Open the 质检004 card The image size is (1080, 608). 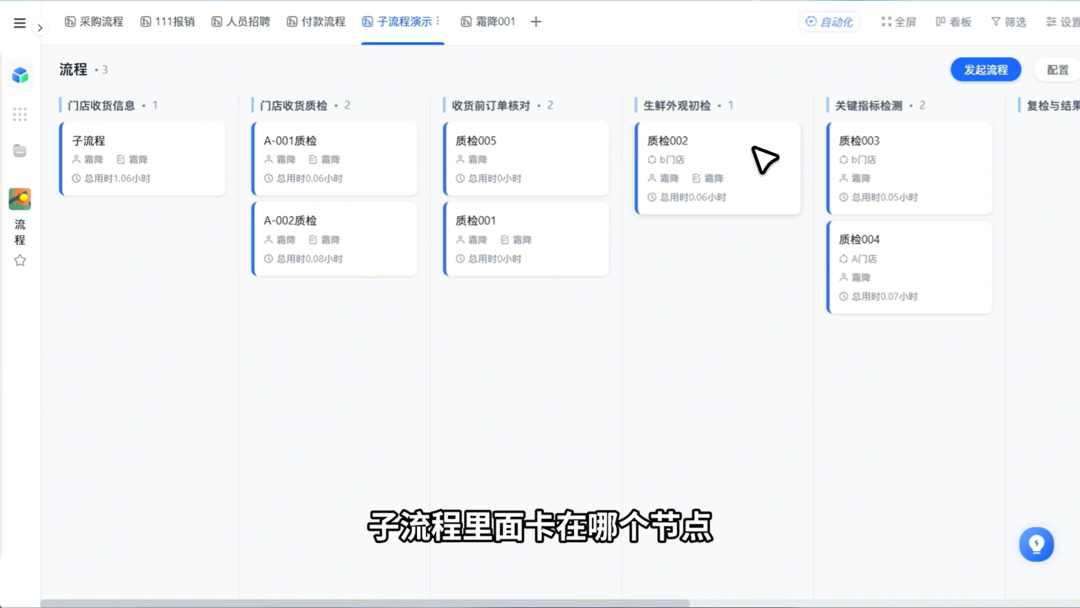pos(909,267)
